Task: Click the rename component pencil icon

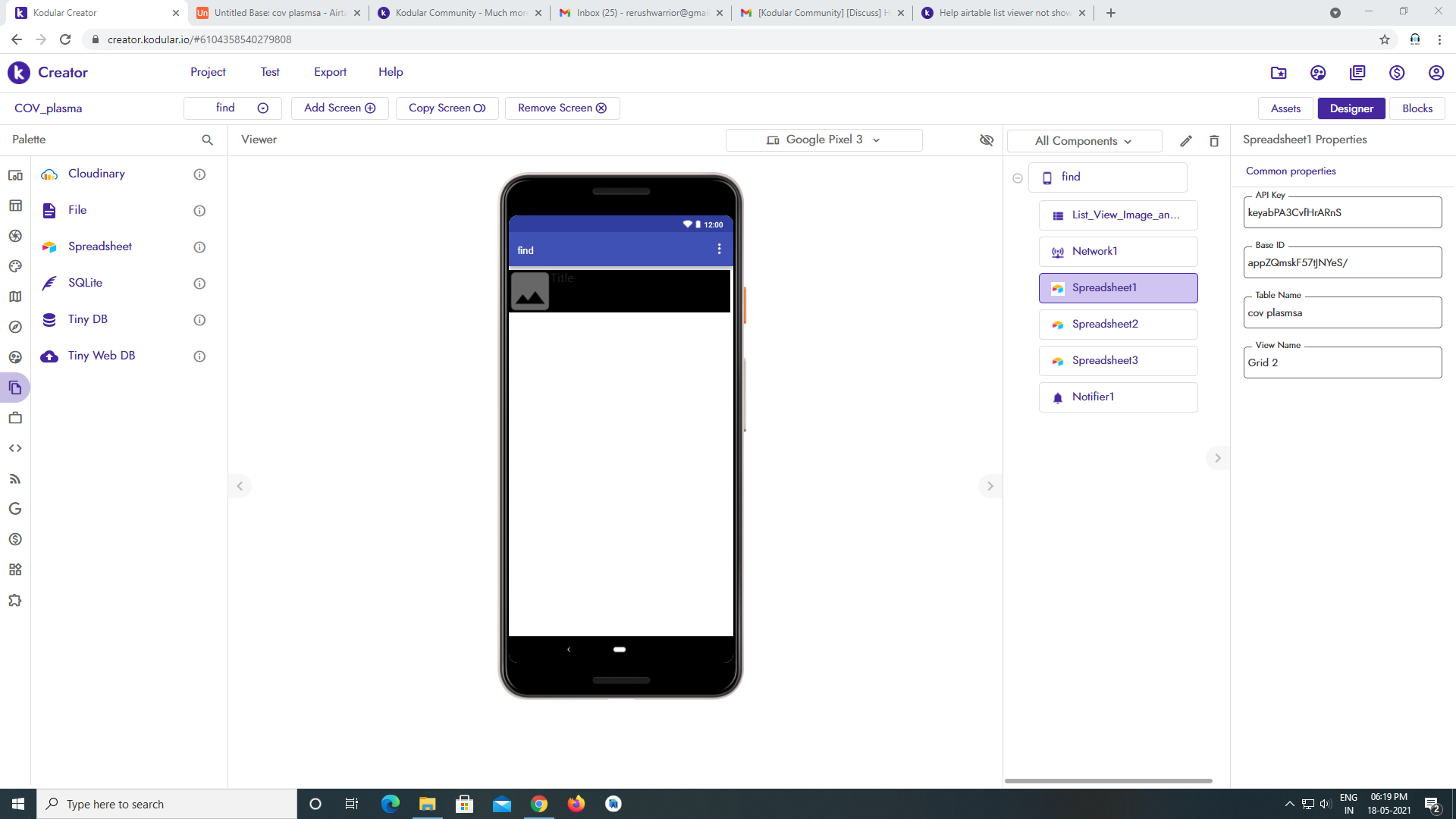Action: pos(1186,141)
